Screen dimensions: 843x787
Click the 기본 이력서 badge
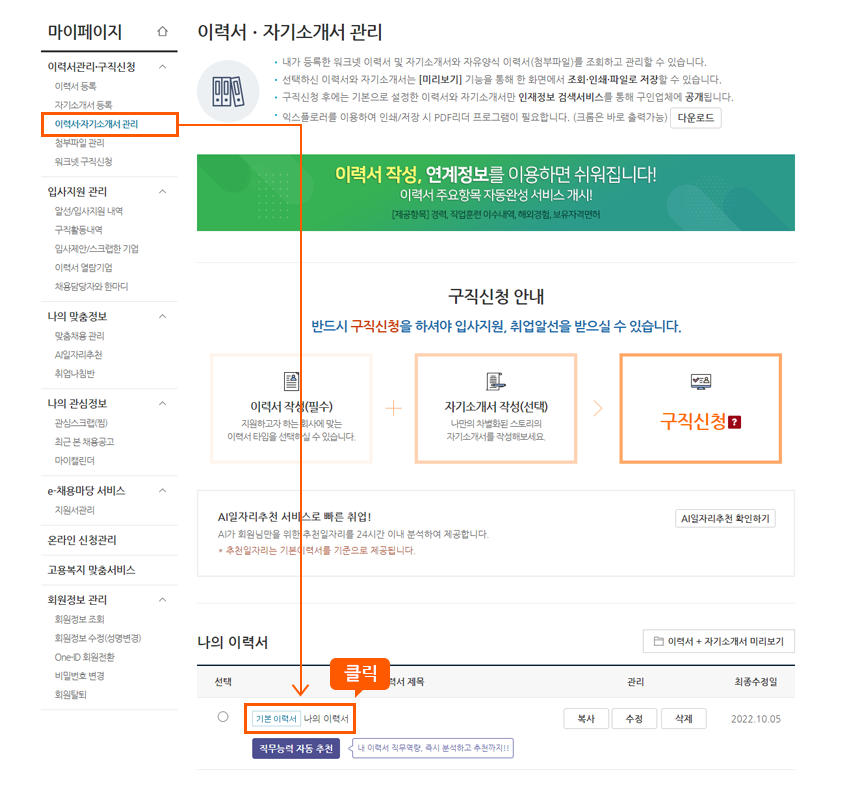coord(276,718)
